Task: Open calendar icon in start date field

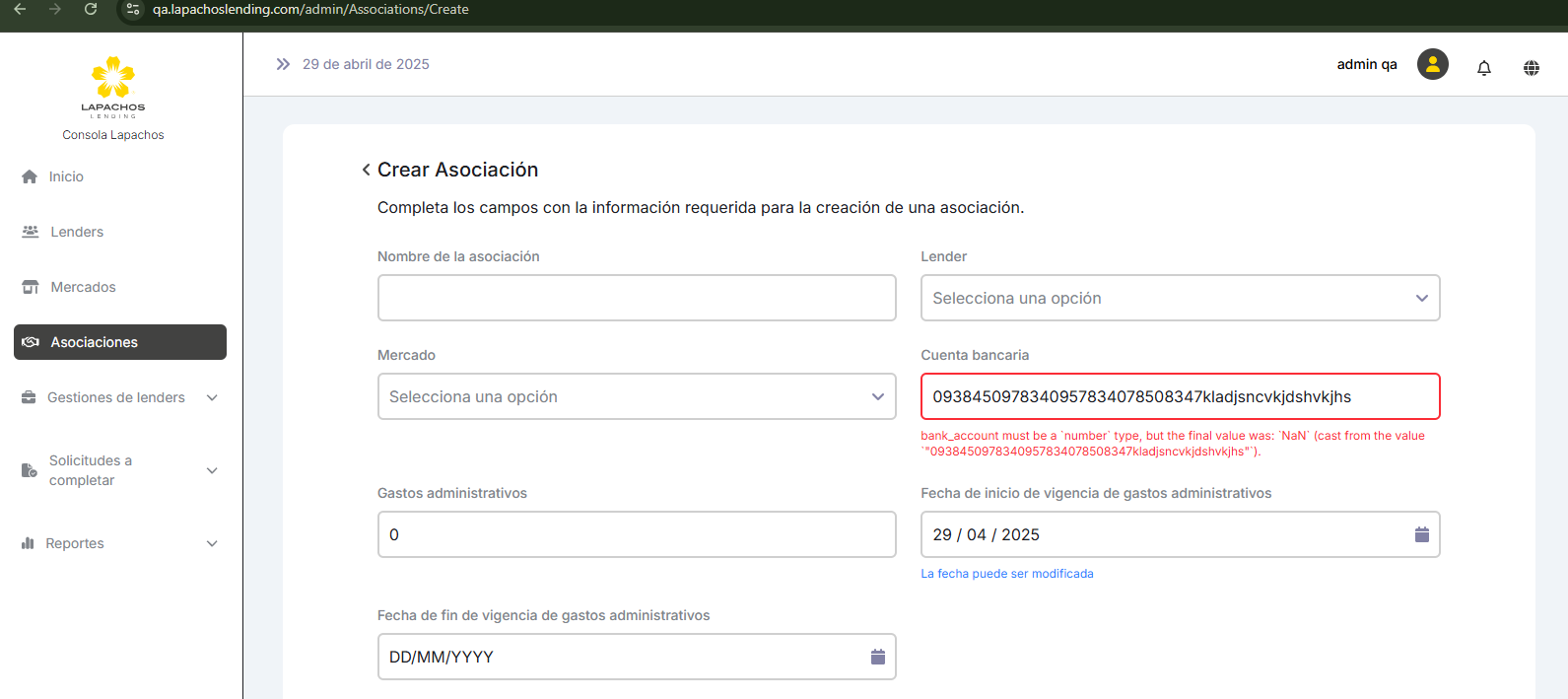Action: (x=1421, y=534)
